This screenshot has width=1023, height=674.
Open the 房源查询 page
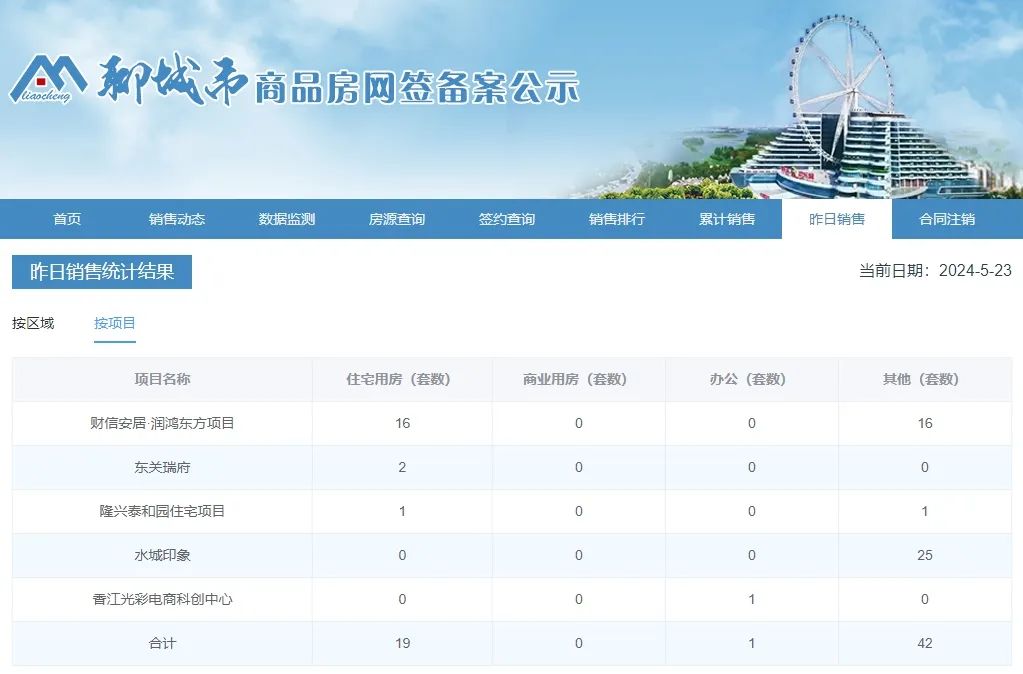(x=396, y=218)
